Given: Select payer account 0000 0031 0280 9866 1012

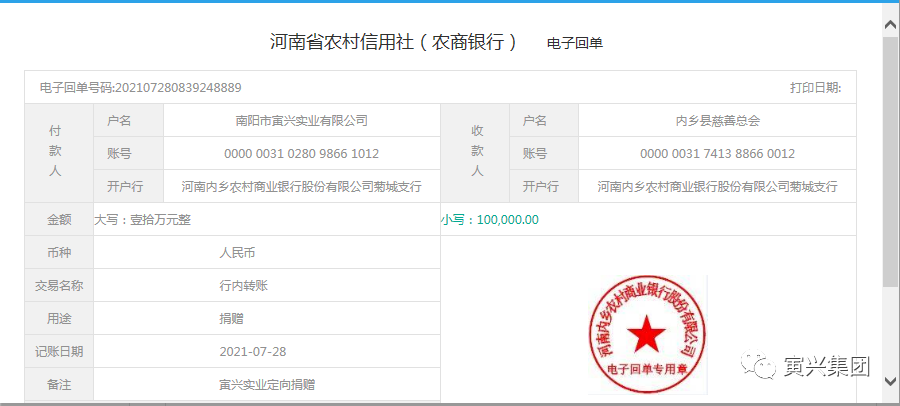Looking at the screenshot, I should [301, 154].
